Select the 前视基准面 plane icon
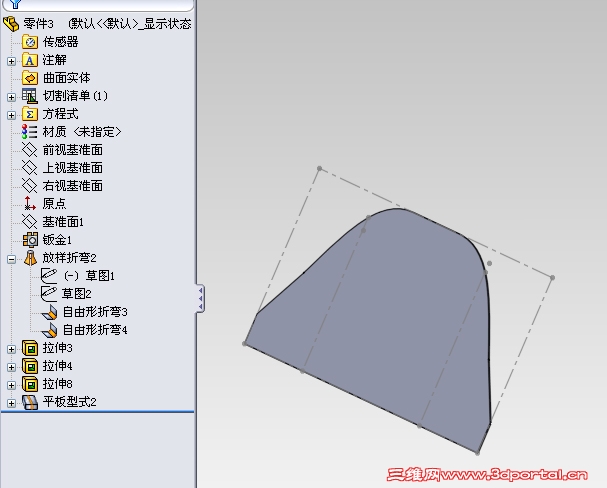This screenshot has width=607, height=488. [x=30, y=150]
